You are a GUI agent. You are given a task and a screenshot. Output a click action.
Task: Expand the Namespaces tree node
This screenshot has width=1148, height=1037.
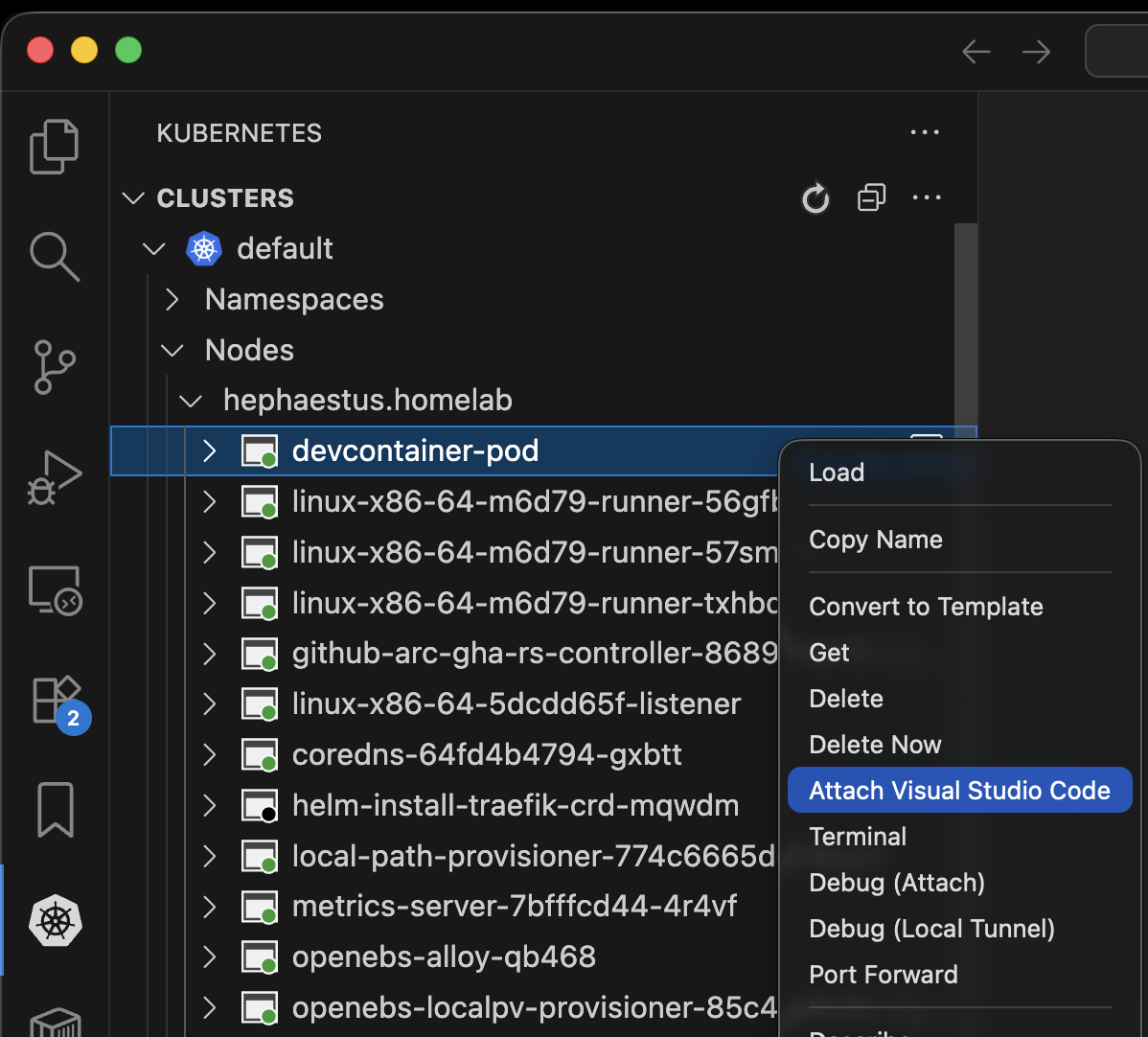pos(172,300)
